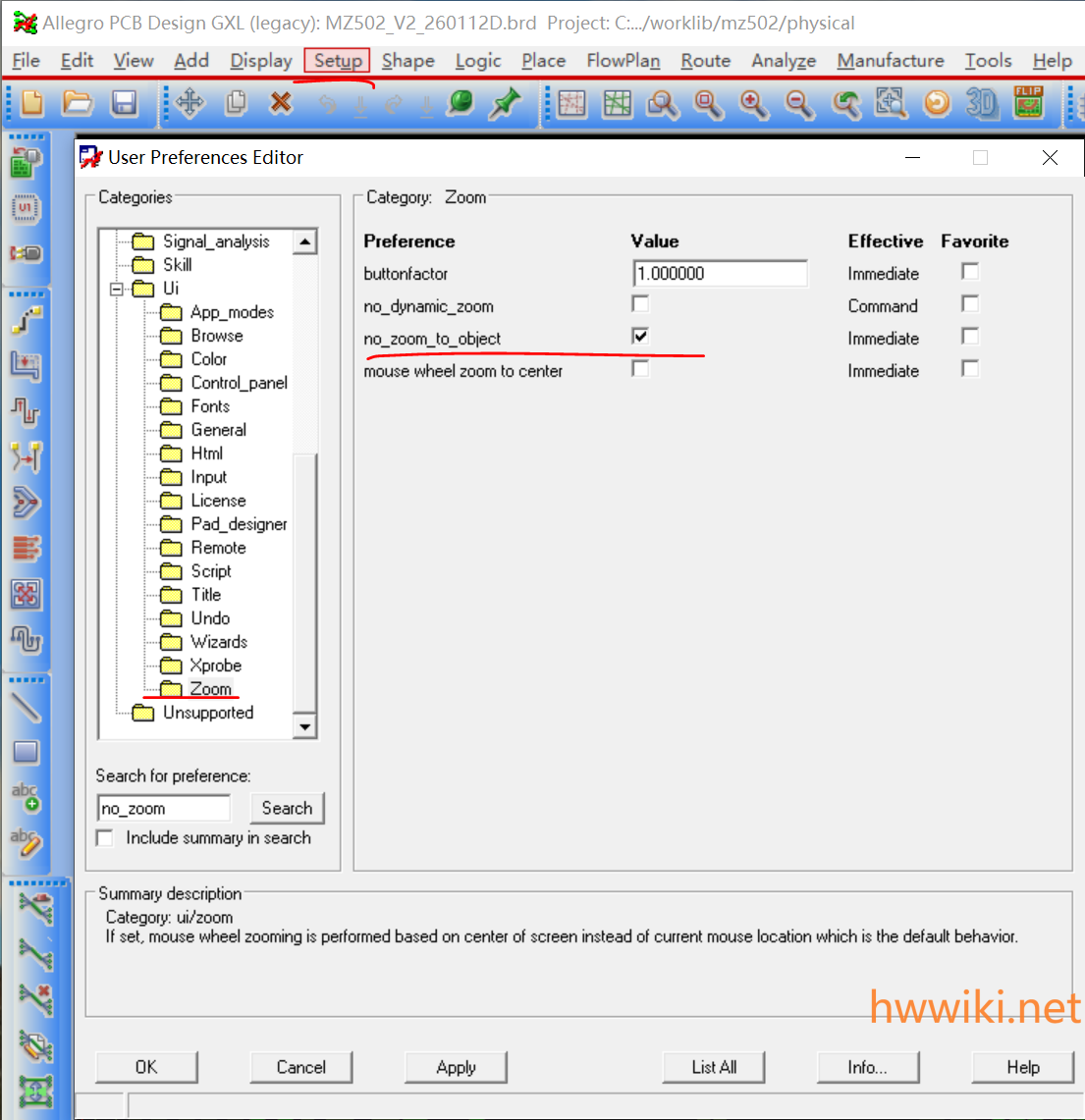Click the Flip design icon
The height and width of the screenshot is (1120, 1085).
pos(1028,103)
